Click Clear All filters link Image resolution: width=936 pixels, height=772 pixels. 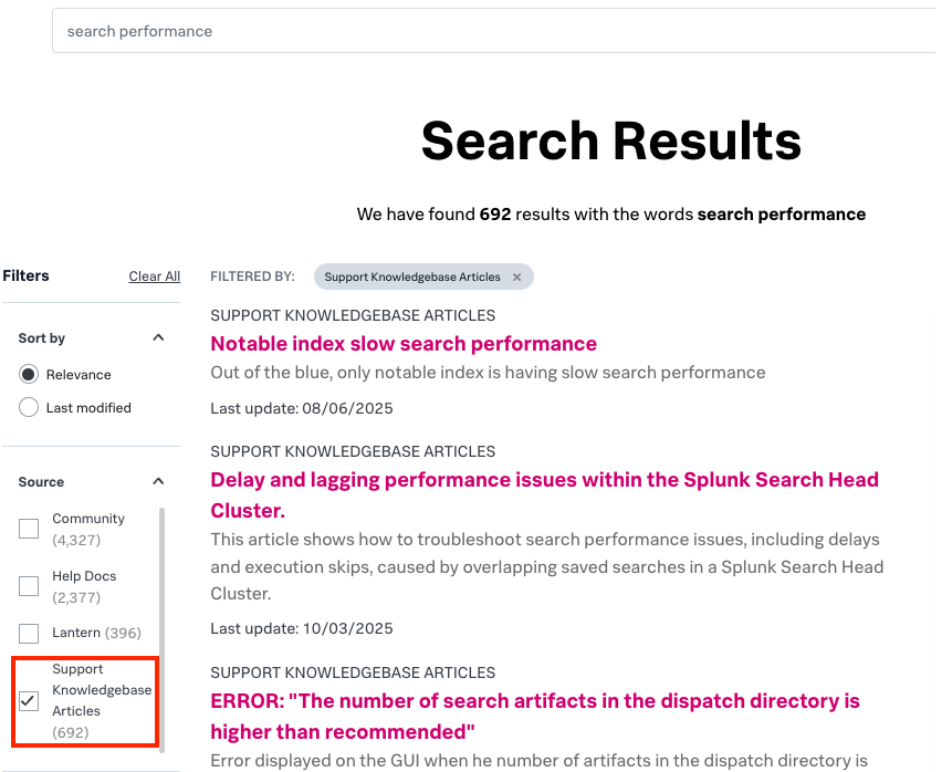click(154, 277)
